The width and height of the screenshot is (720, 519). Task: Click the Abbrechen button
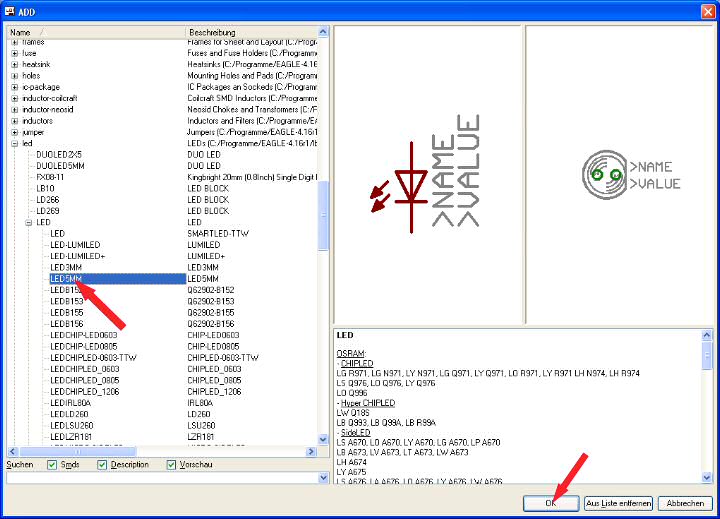[684, 503]
